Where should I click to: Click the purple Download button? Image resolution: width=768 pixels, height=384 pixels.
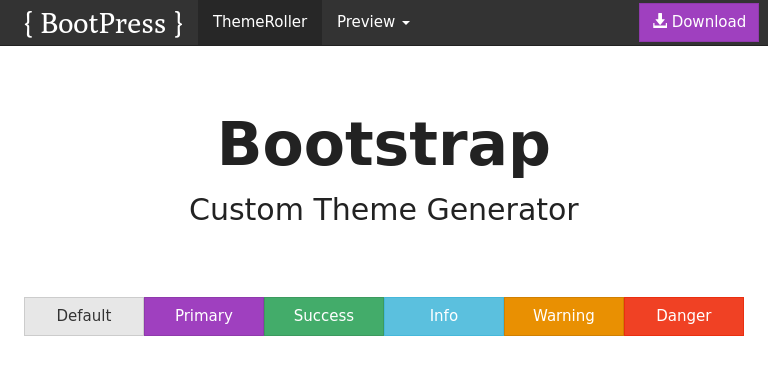click(x=699, y=23)
